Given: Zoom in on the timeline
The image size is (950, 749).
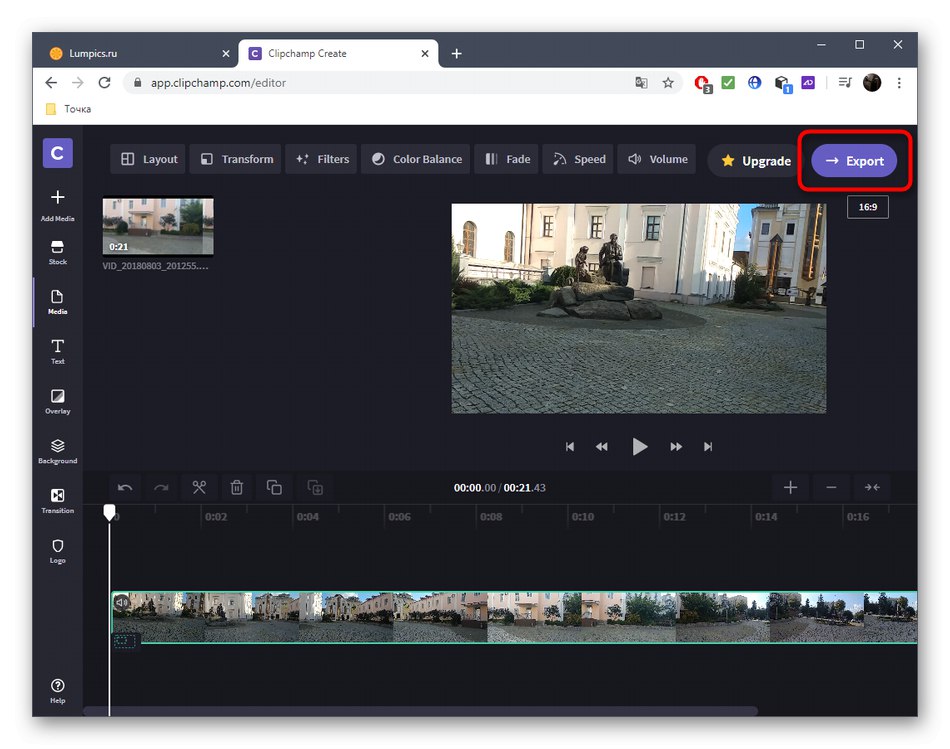Looking at the screenshot, I should tap(790, 487).
